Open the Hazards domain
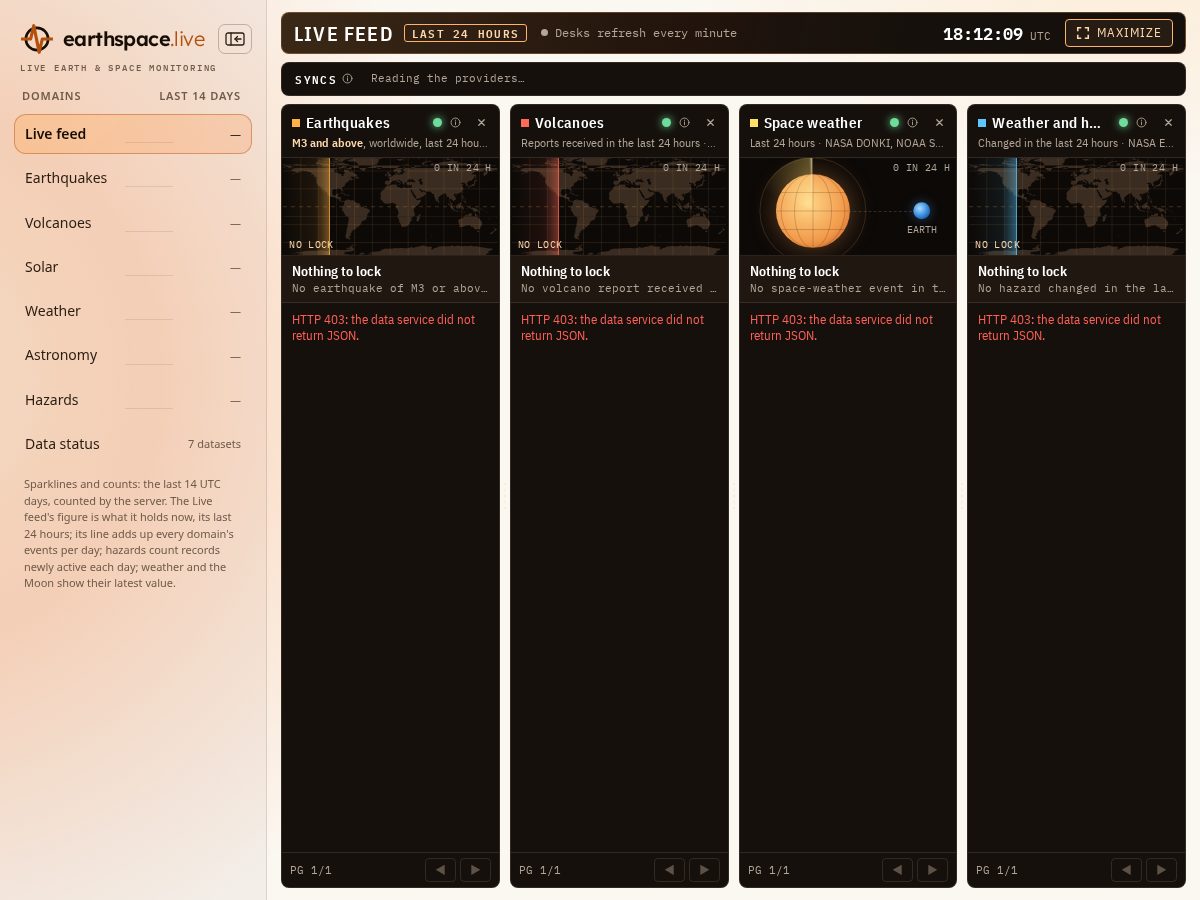This screenshot has height=900, width=1200. pos(133,400)
